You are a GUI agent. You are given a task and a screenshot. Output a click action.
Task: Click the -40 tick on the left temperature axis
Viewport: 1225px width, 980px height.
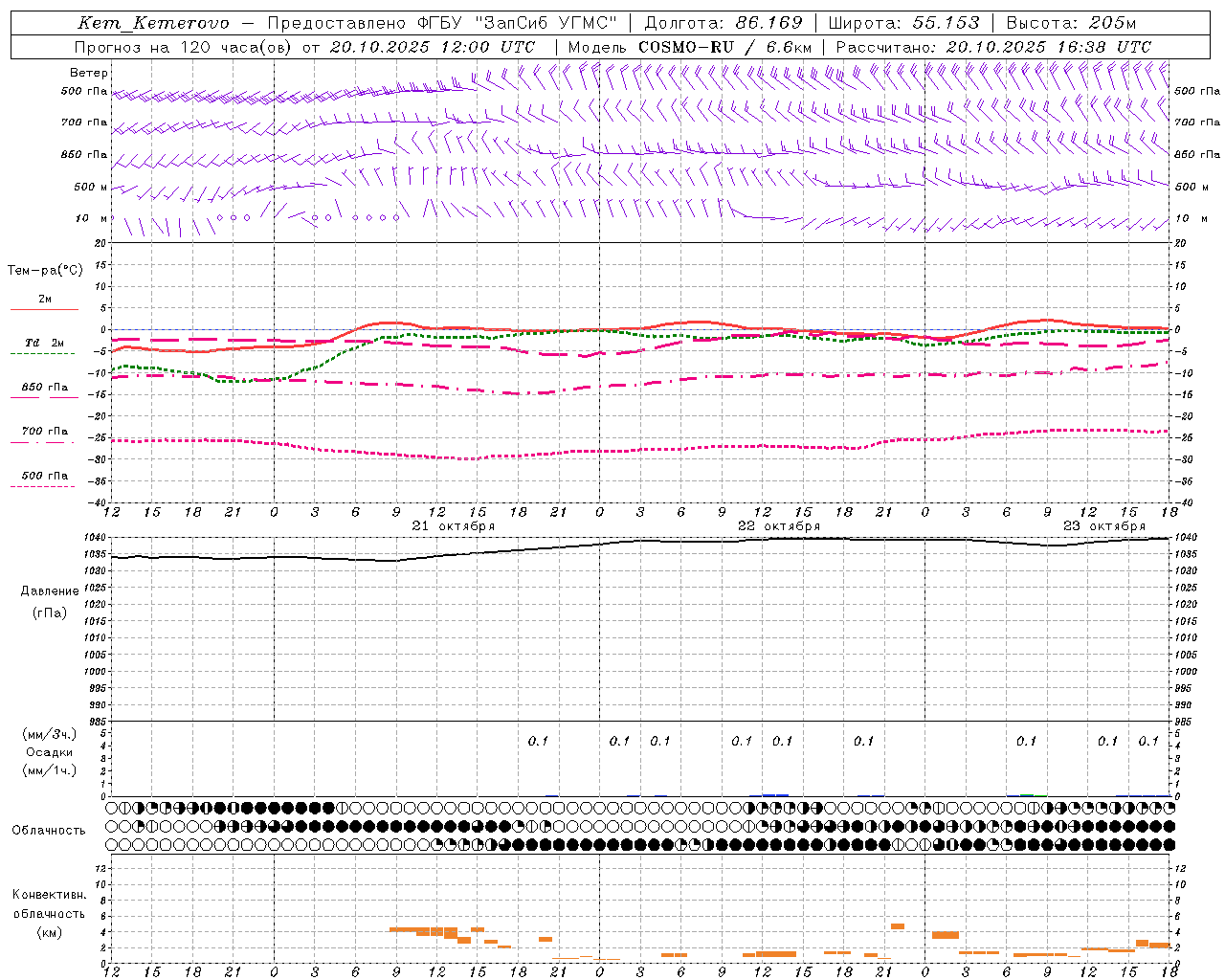pos(99,502)
